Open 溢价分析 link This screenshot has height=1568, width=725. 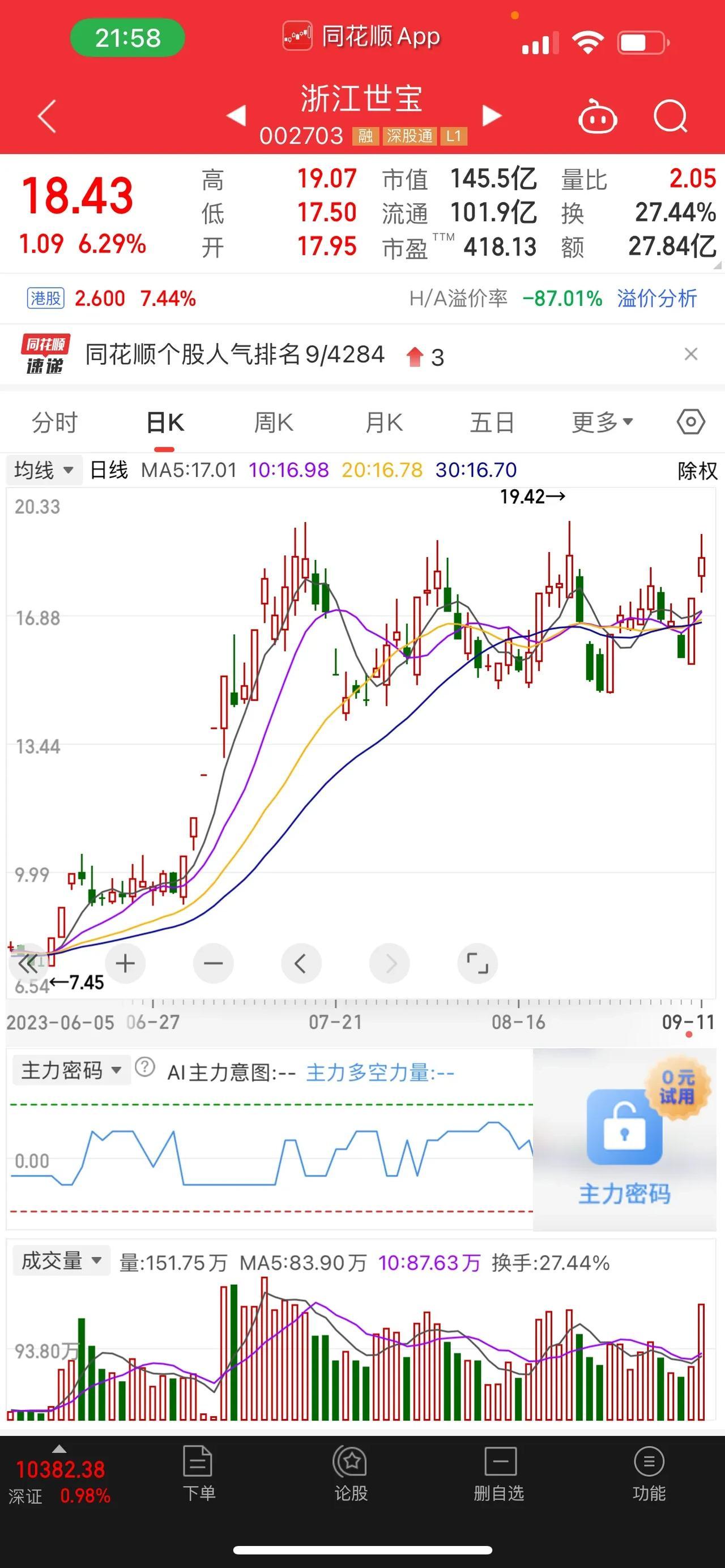pos(657,298)
